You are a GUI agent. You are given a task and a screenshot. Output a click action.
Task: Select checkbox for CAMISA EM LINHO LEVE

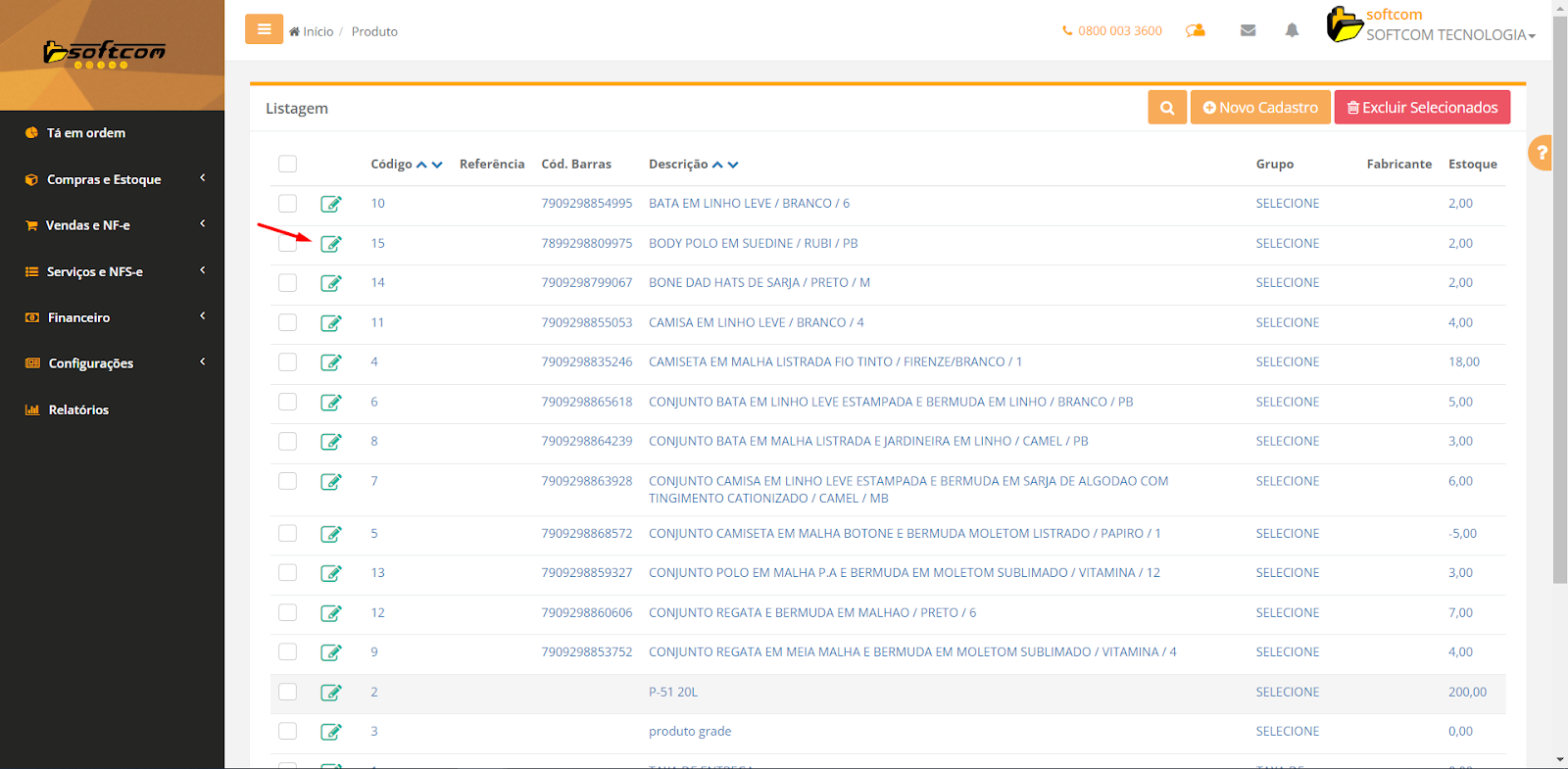pos(287,322)
